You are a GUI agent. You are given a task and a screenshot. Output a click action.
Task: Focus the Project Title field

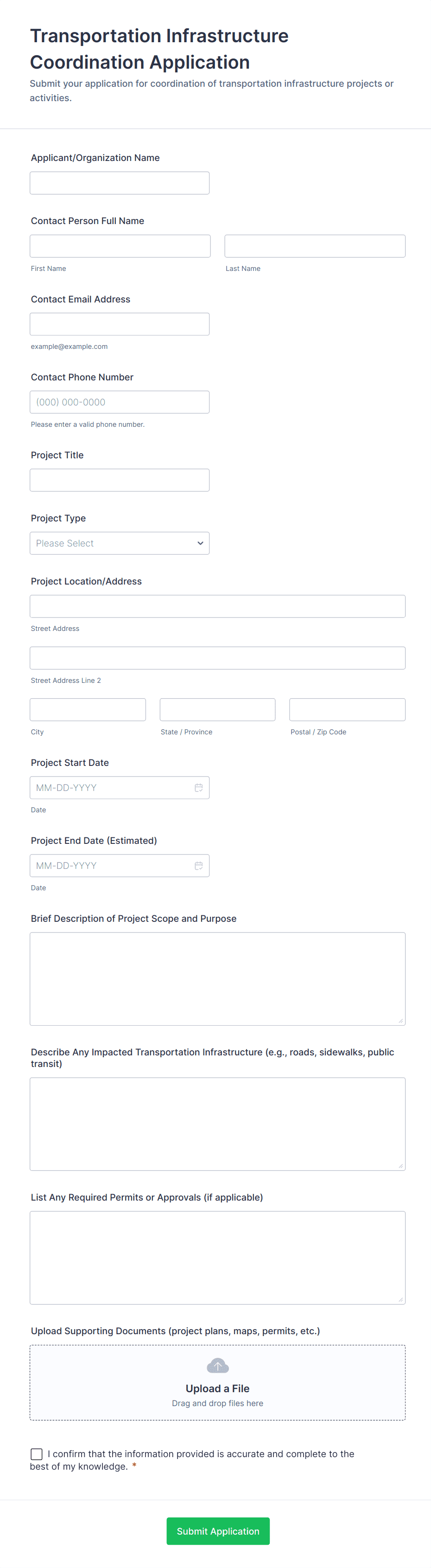pos(120,480)
